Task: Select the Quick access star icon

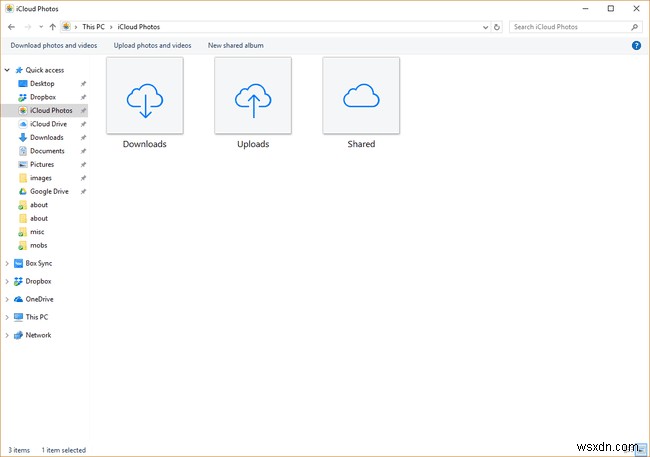Action: click(x=19, y=70)
